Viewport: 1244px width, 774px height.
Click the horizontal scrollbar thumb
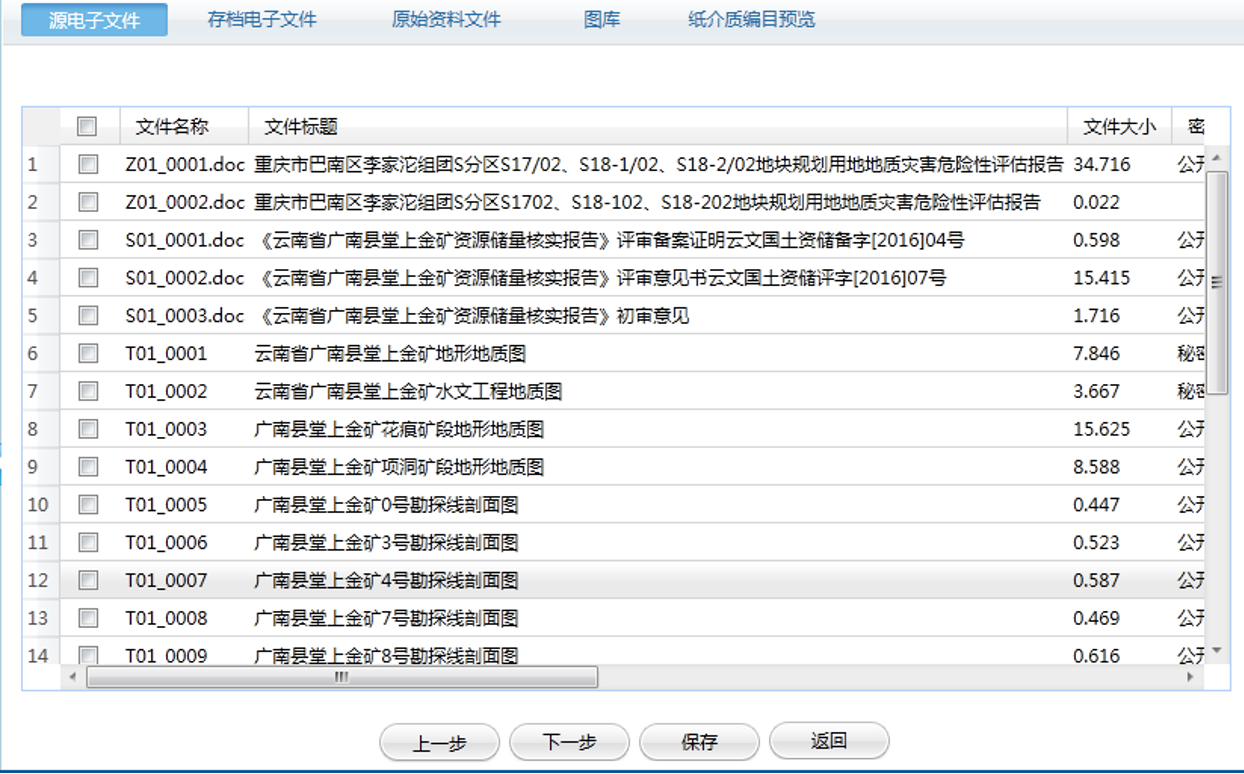click(x=342, y=677)
